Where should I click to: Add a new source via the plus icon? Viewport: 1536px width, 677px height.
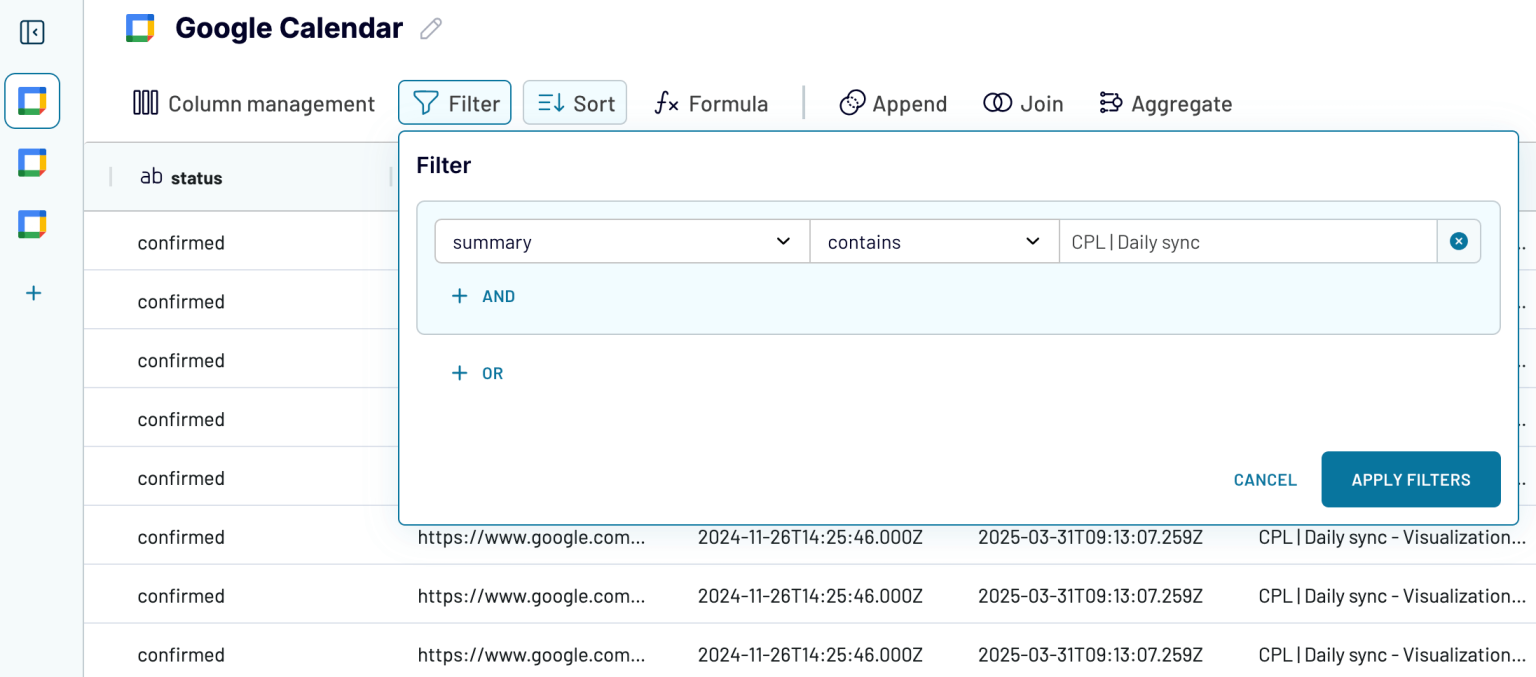33,292
